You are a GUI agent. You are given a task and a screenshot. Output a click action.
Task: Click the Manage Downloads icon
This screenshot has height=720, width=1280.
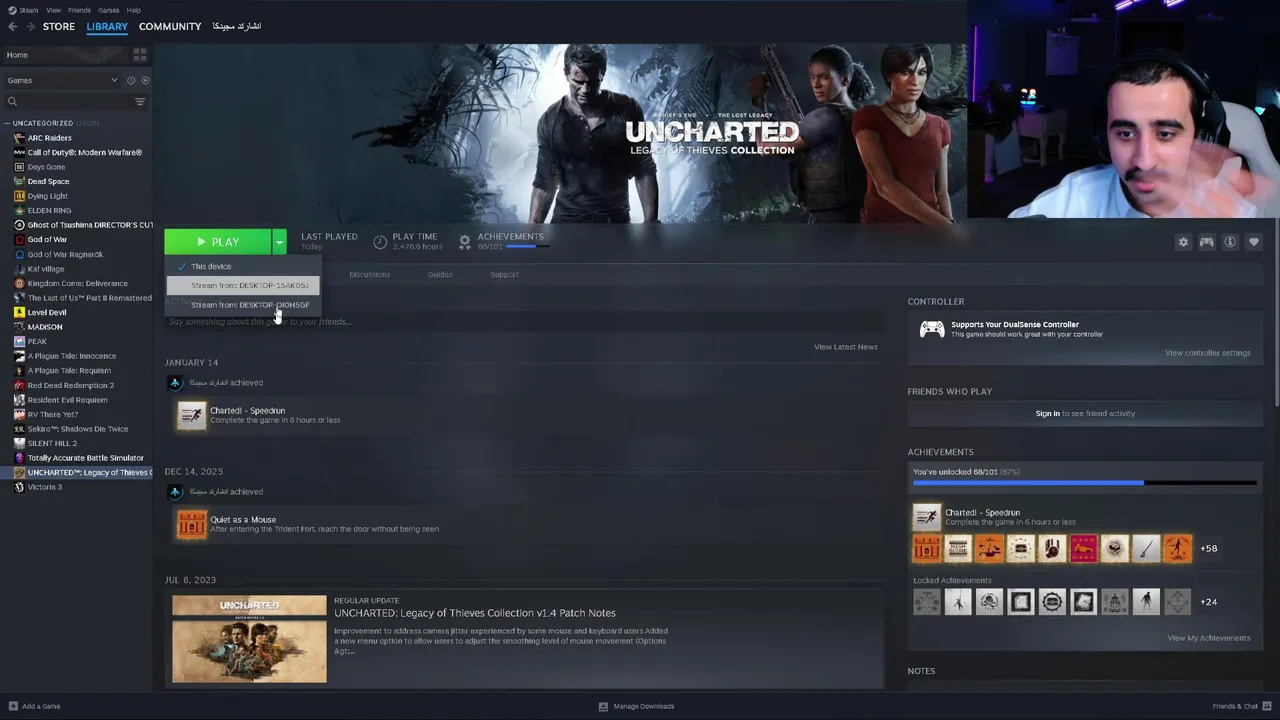coord(603,706)
